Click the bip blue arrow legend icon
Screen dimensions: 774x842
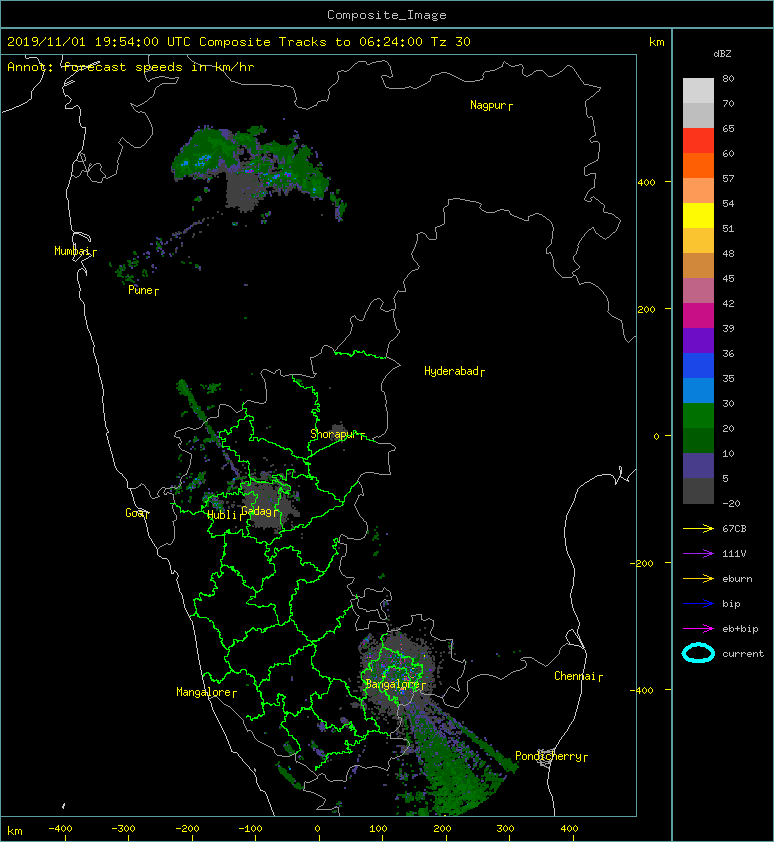698,604
